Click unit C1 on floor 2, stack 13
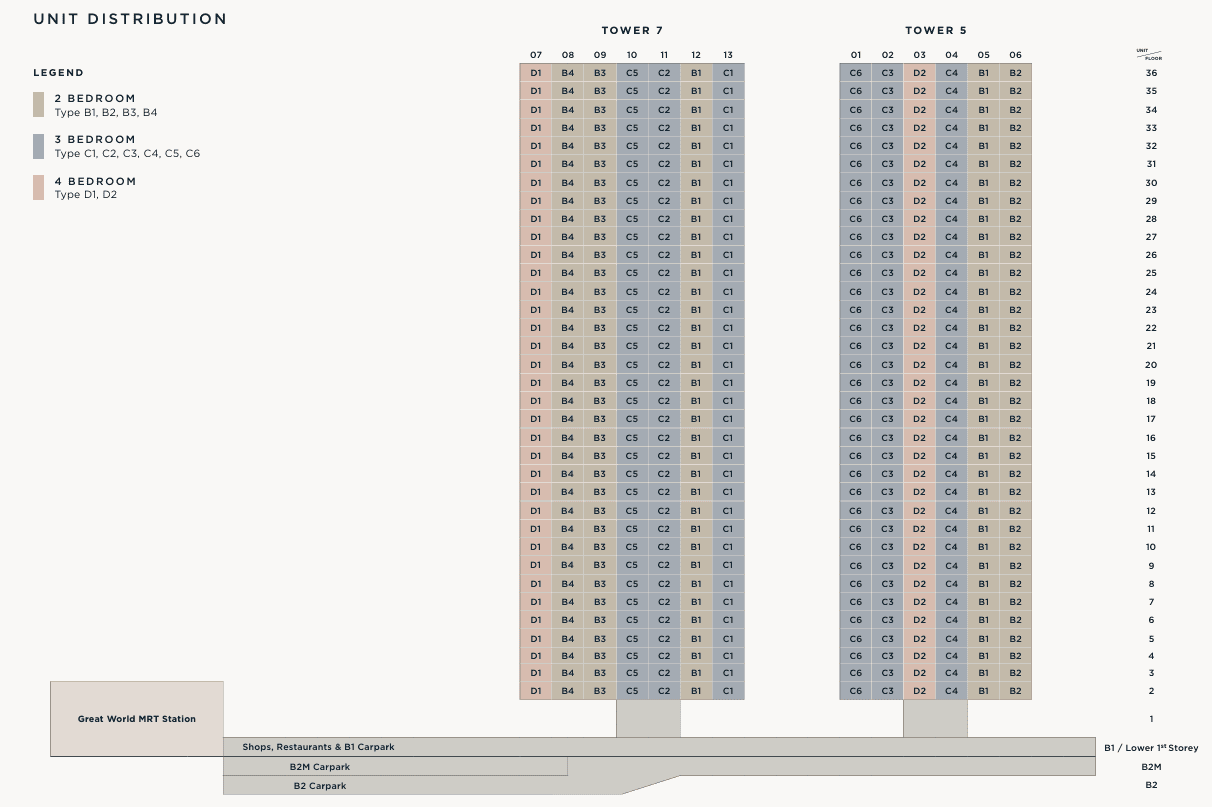Screen dimensions: 1212x807 click(x=728, y=691)
